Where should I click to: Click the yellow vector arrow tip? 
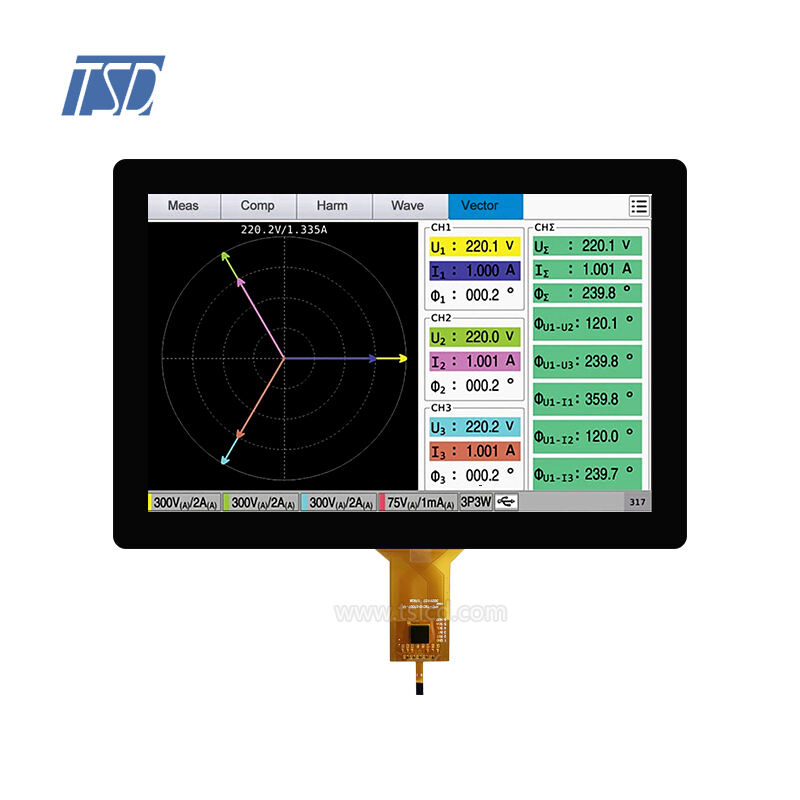pyautogui.click(x=403, y=358)
